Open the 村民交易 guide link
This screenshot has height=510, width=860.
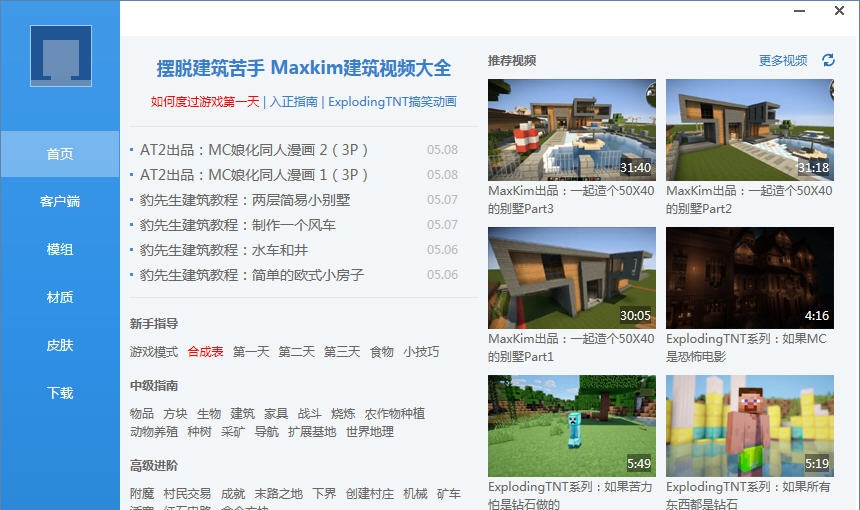pos(187,494)
